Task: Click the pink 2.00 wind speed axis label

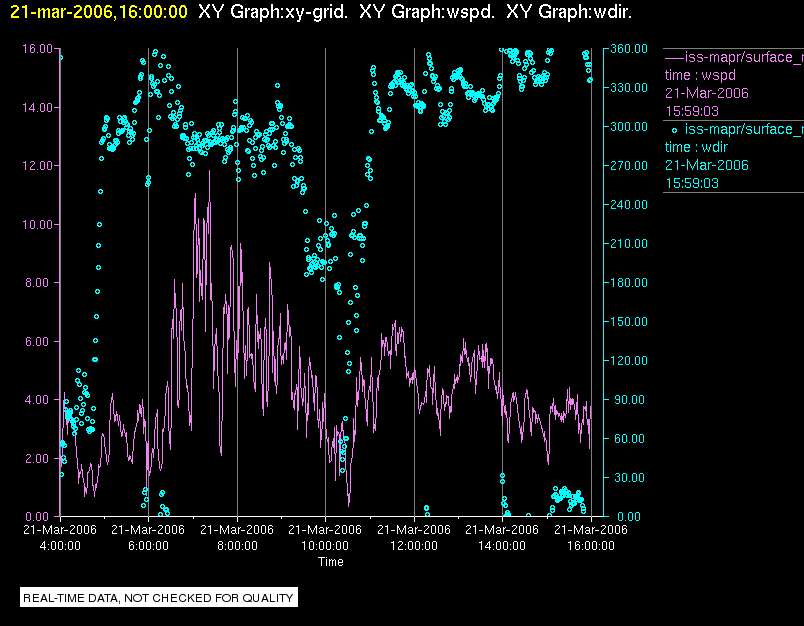Action: click(39, 458)
